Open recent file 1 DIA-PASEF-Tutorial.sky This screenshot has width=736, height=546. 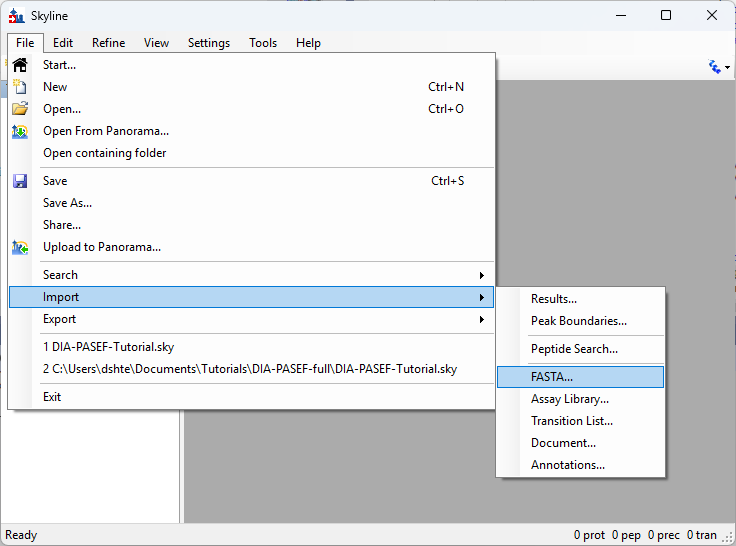point(109,347)
